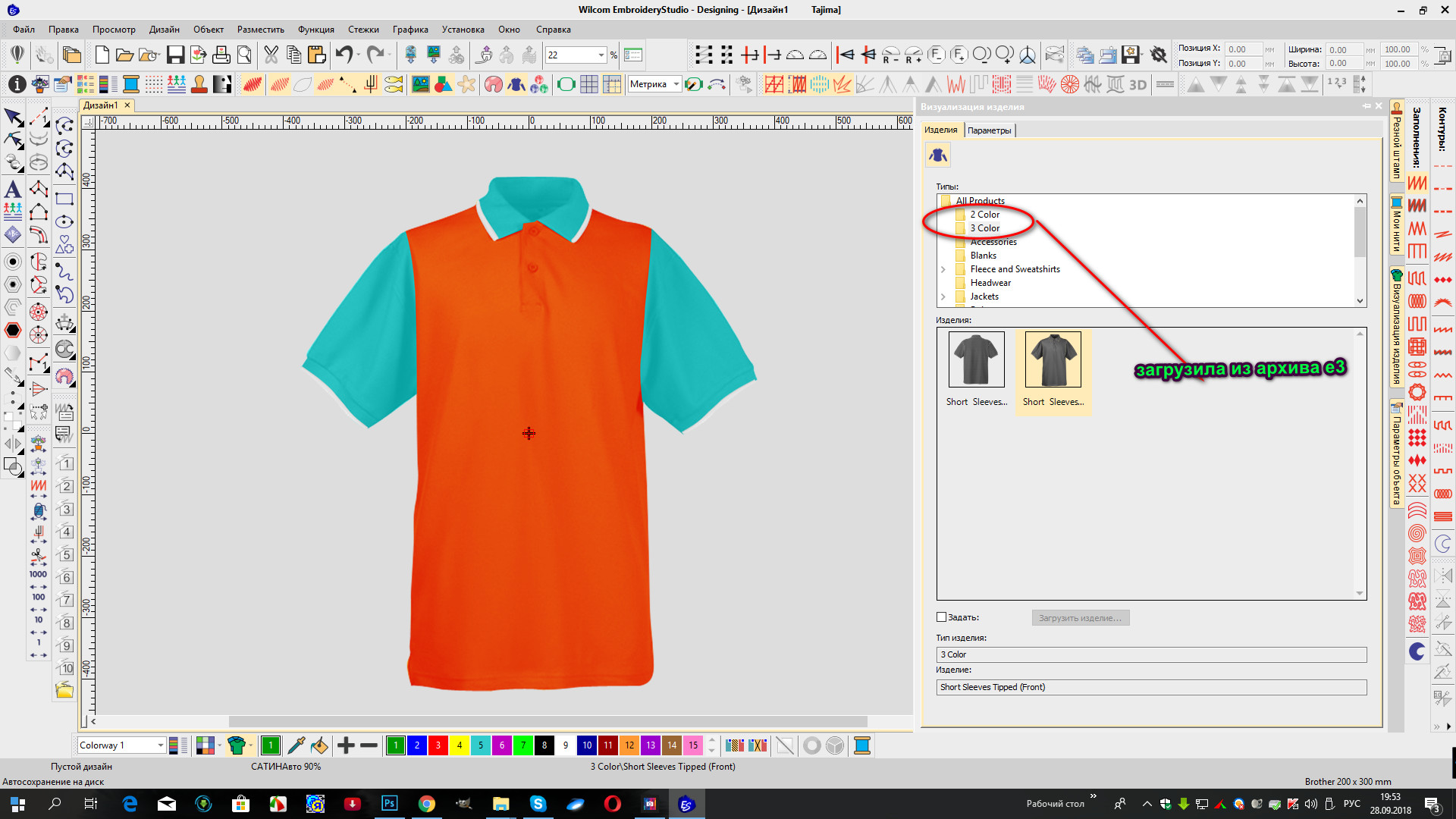Toggle the Show Product garment icon

(x=516, y=84)
